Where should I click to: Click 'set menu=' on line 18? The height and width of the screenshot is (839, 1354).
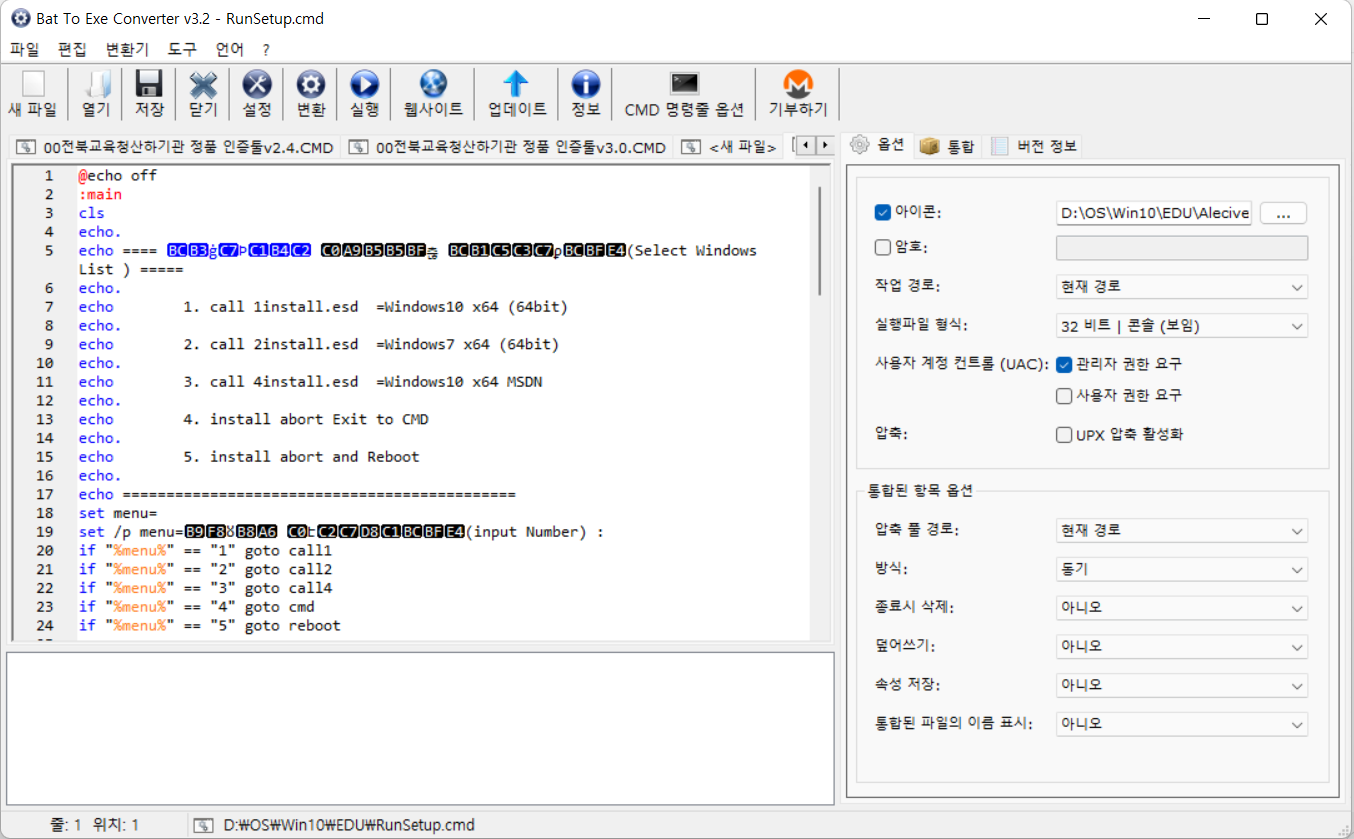[118, 514]
